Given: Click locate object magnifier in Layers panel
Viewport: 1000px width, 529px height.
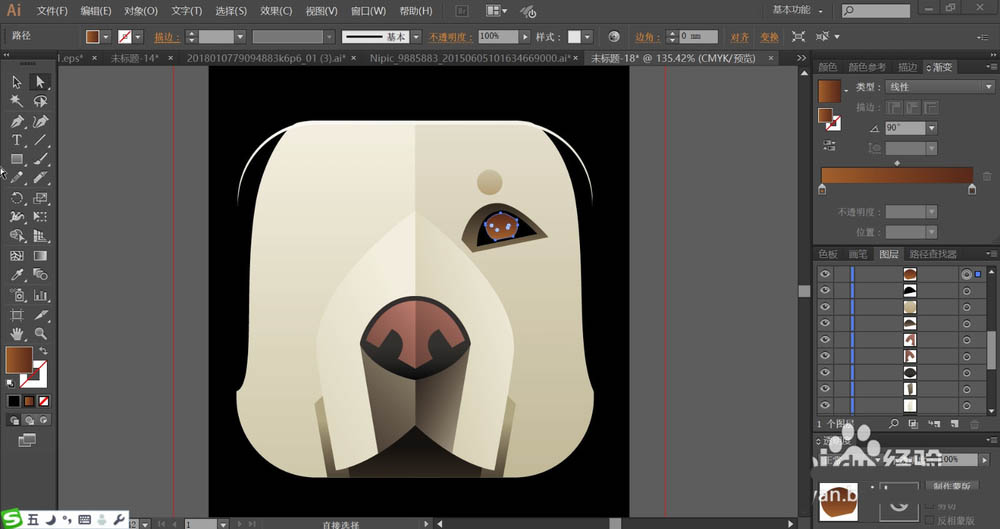Looking at the screenshot, I should point(894,423).
